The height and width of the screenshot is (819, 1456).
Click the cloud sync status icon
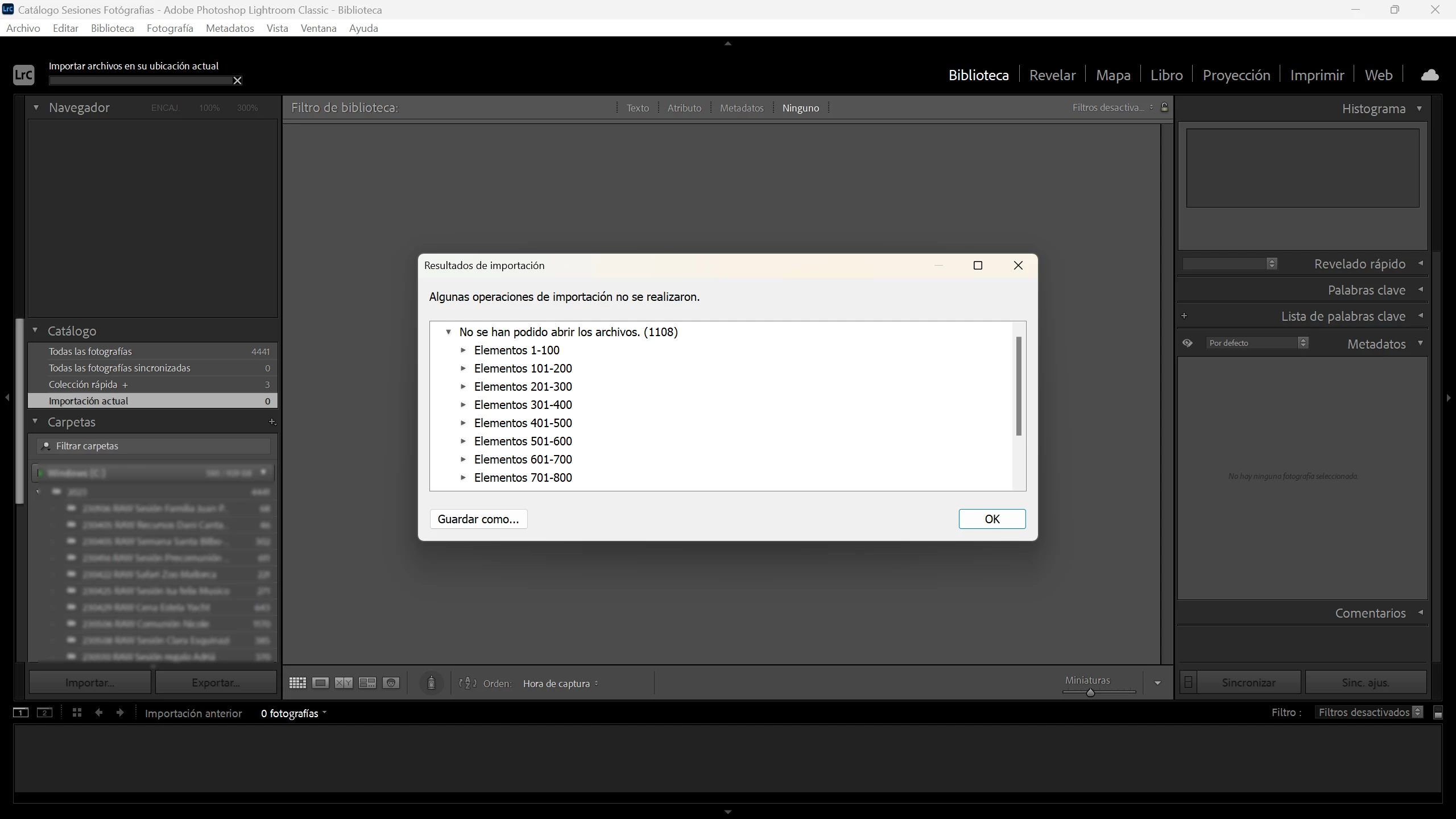click(1429, 75)
